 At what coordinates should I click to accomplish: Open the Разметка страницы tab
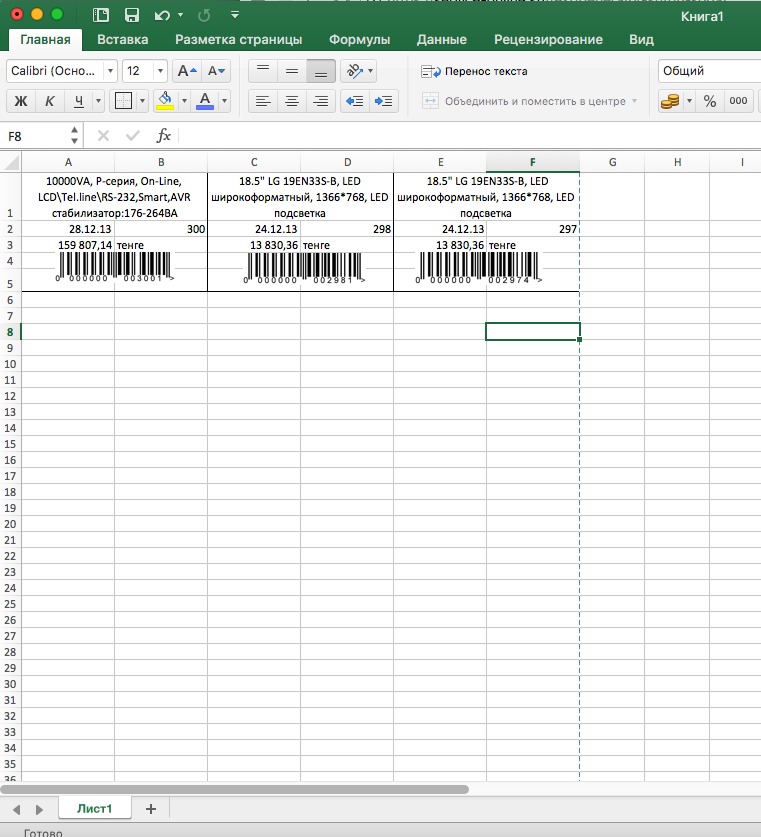238,40
